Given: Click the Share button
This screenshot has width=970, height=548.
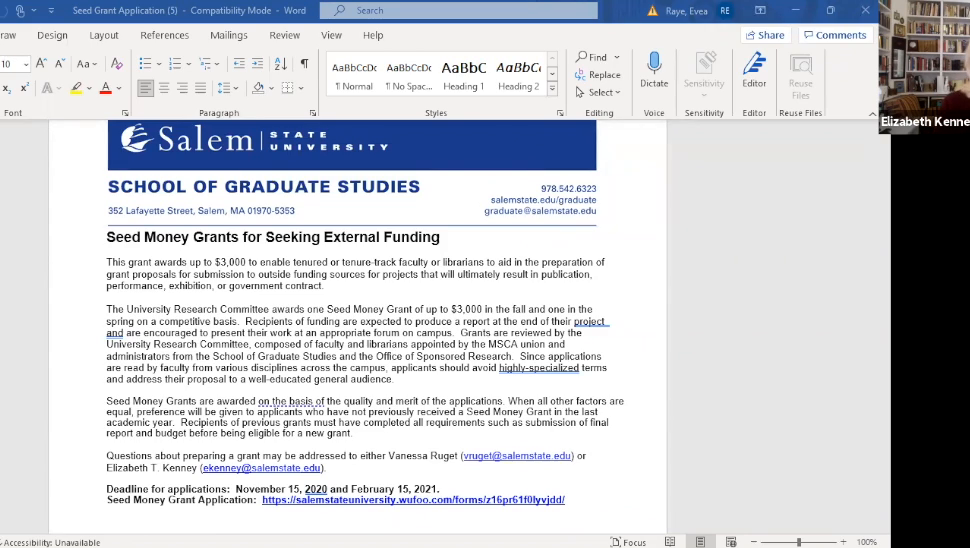Looking at the screenshot, I should [765, 35].
